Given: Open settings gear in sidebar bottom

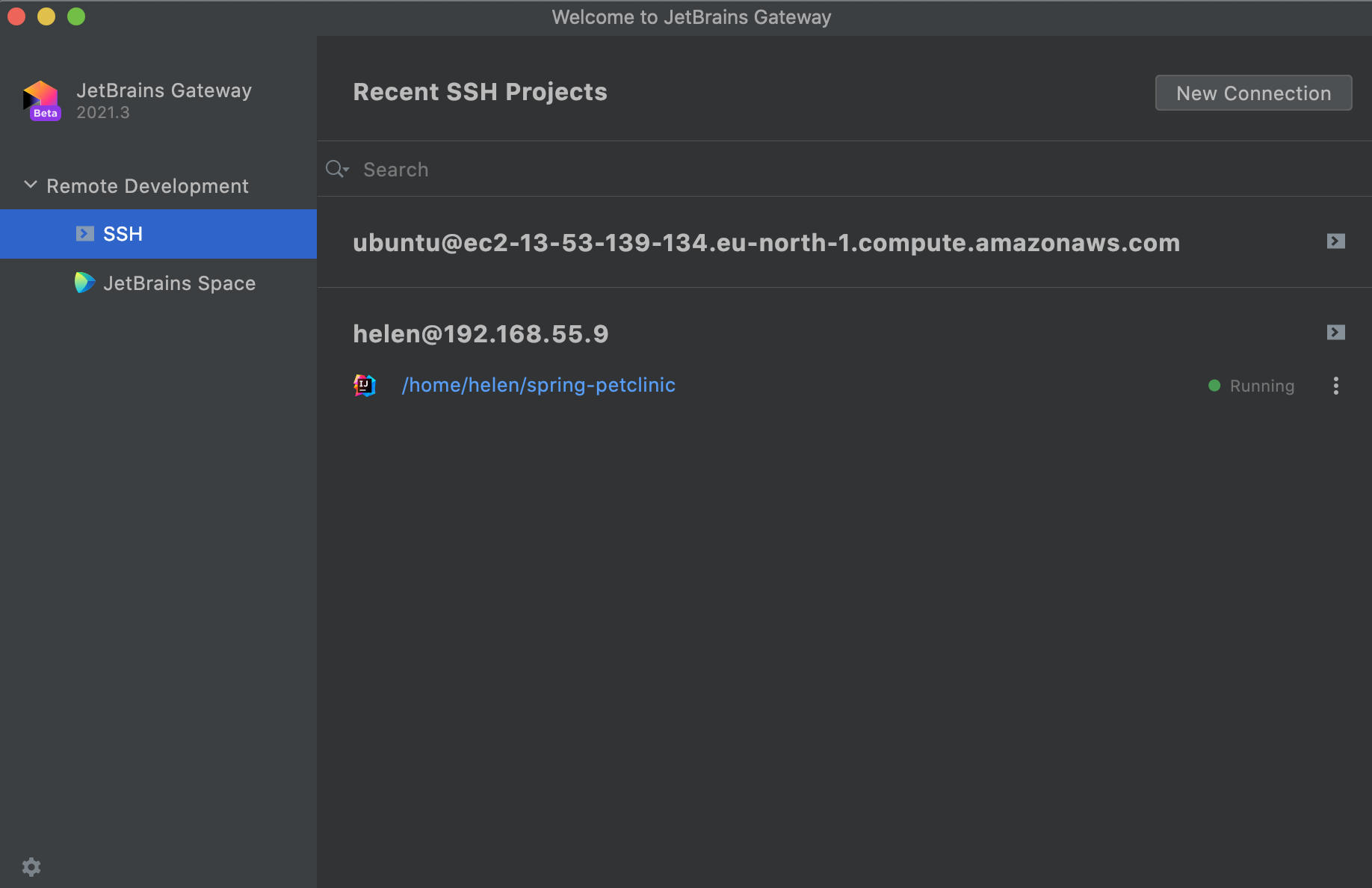Looking at the screenshot, I should (x=31, y=867).
